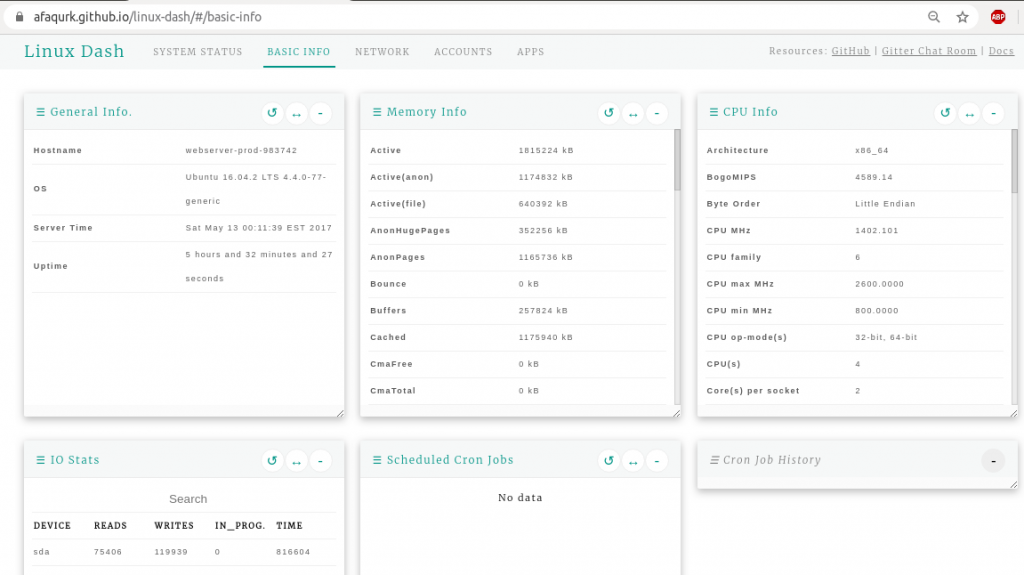Refresh the Memory Info panel
Screen dimensions: 1024x575
[609, 113]
